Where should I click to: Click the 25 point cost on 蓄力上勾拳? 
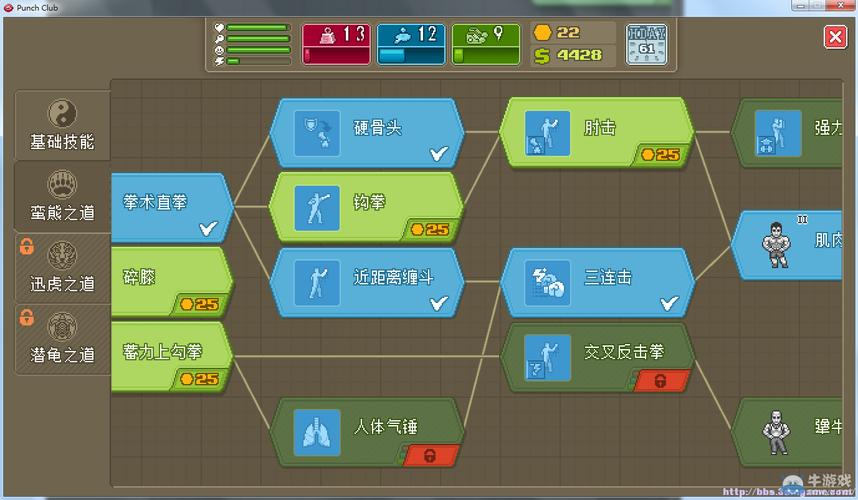click(200, 379)
